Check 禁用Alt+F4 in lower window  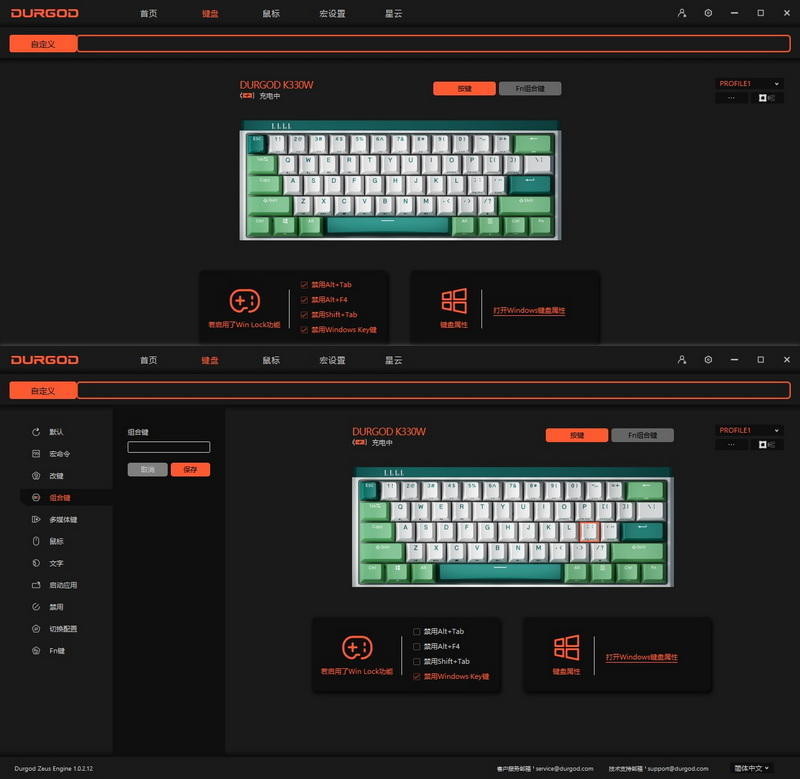pos(416,646)
